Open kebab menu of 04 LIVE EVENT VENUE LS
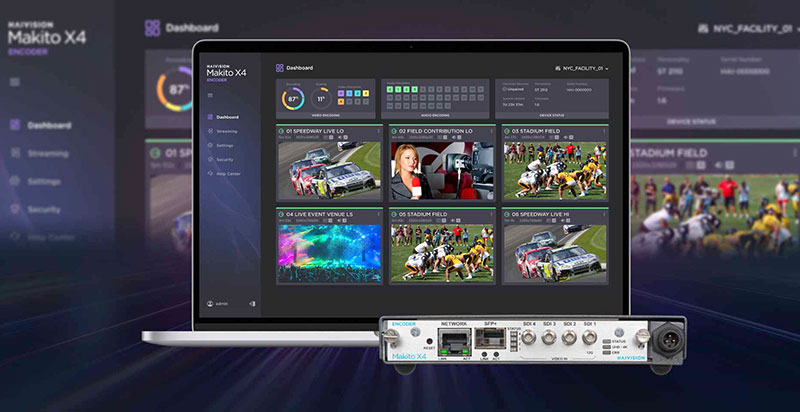This screenshot has width=800, height=412. (x=379, y=214)
